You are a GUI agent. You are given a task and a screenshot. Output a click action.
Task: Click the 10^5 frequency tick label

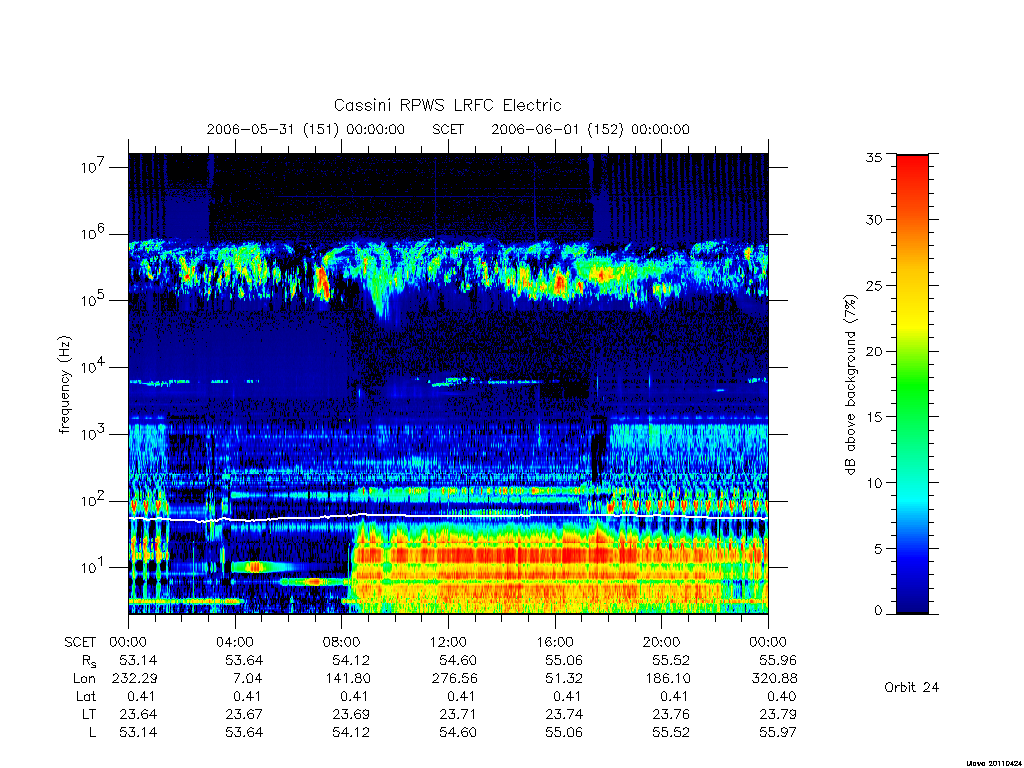pos(93,300)
